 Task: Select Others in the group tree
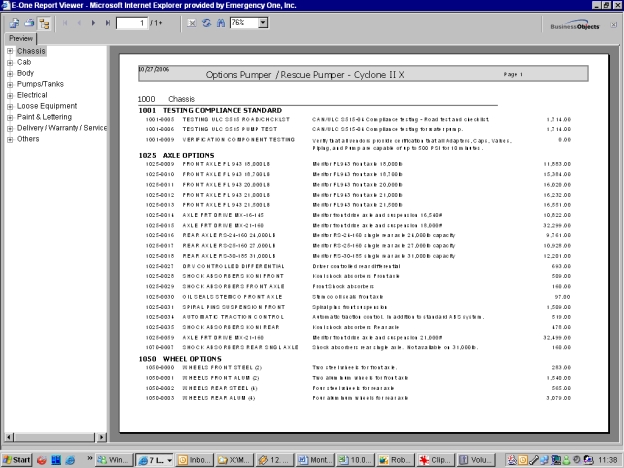pos(28,139)
